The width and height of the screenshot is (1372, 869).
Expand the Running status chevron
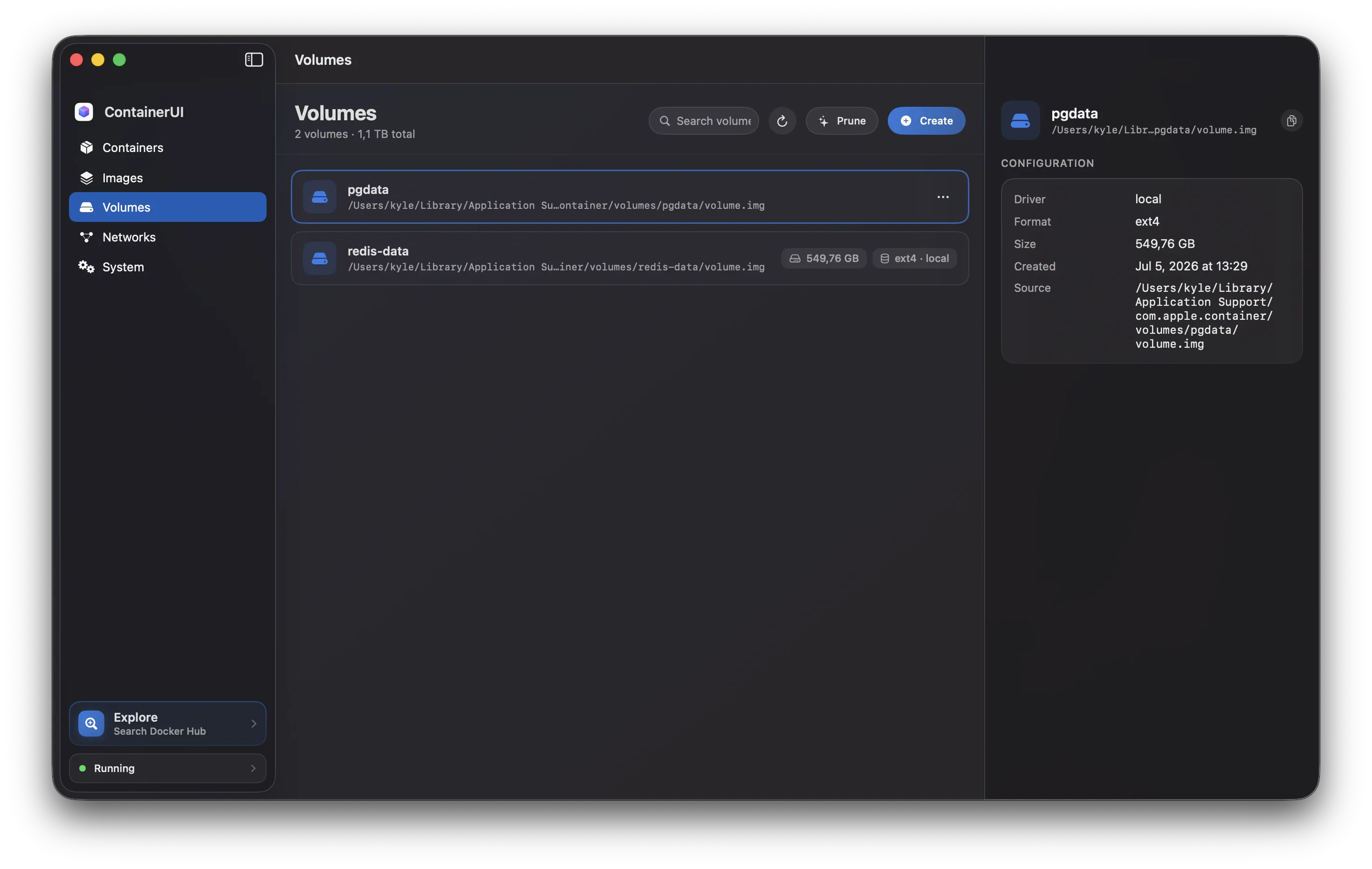point(254,768)
